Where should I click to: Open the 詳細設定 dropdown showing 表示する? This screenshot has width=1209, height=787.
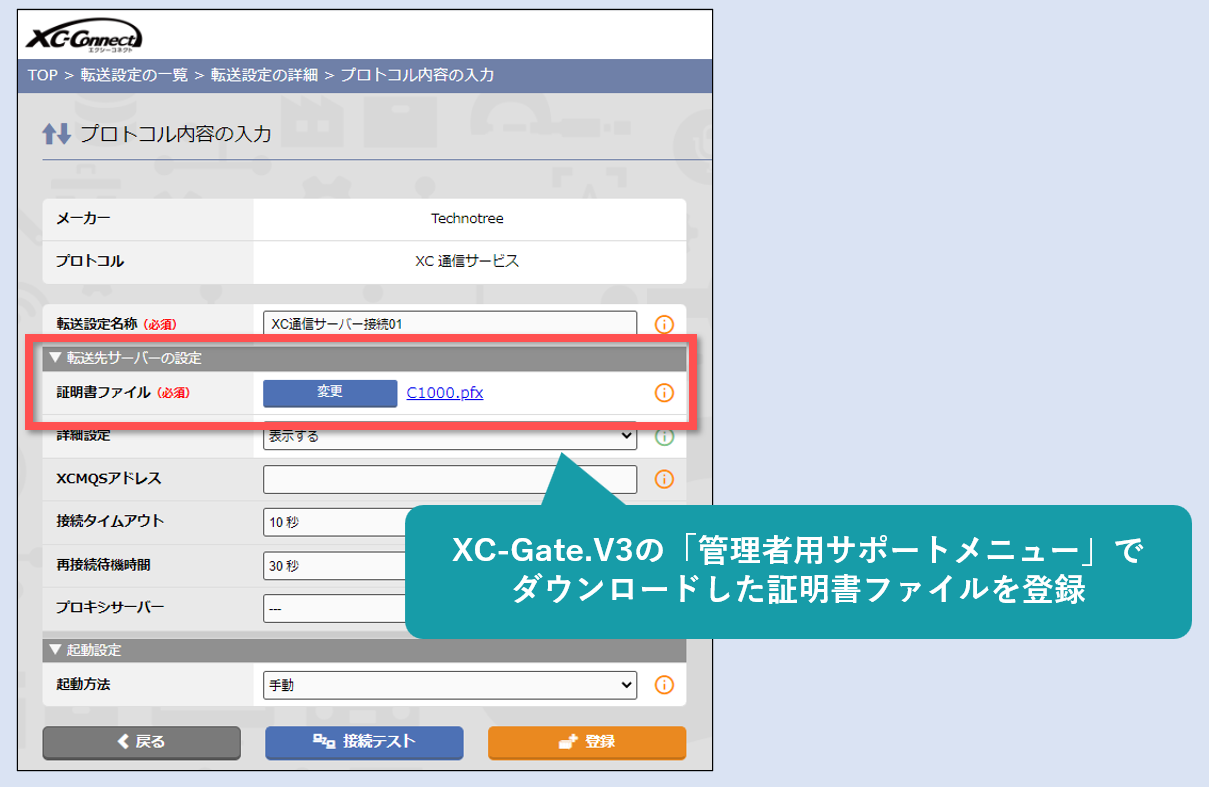(x=449, y=436)
